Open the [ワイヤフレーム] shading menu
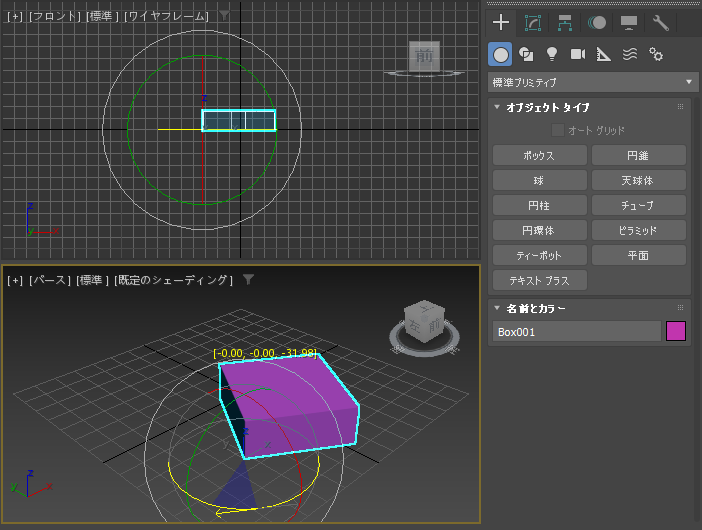The height and width of the screenshot is (530, 702). (x=167, y=17)
